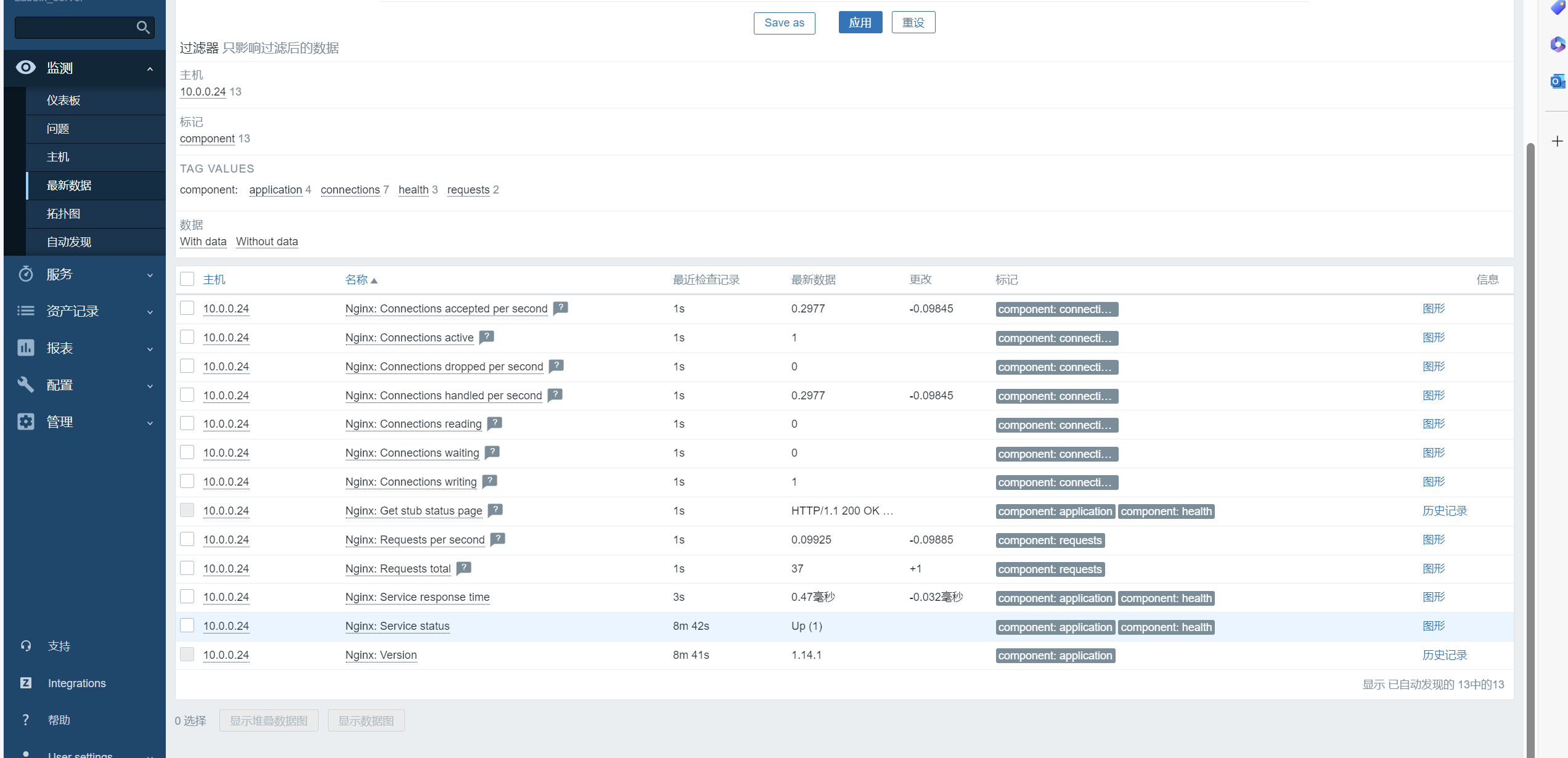Tick the select-all checkbox in table header
The height and width of the screenshot is (758, 1568).
[187, 279]
